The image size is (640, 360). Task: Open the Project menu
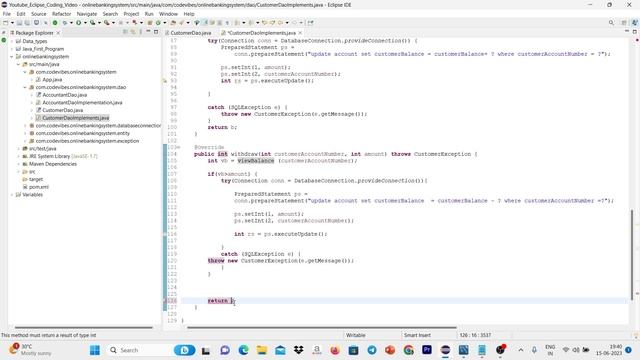[x=131, y=14]
